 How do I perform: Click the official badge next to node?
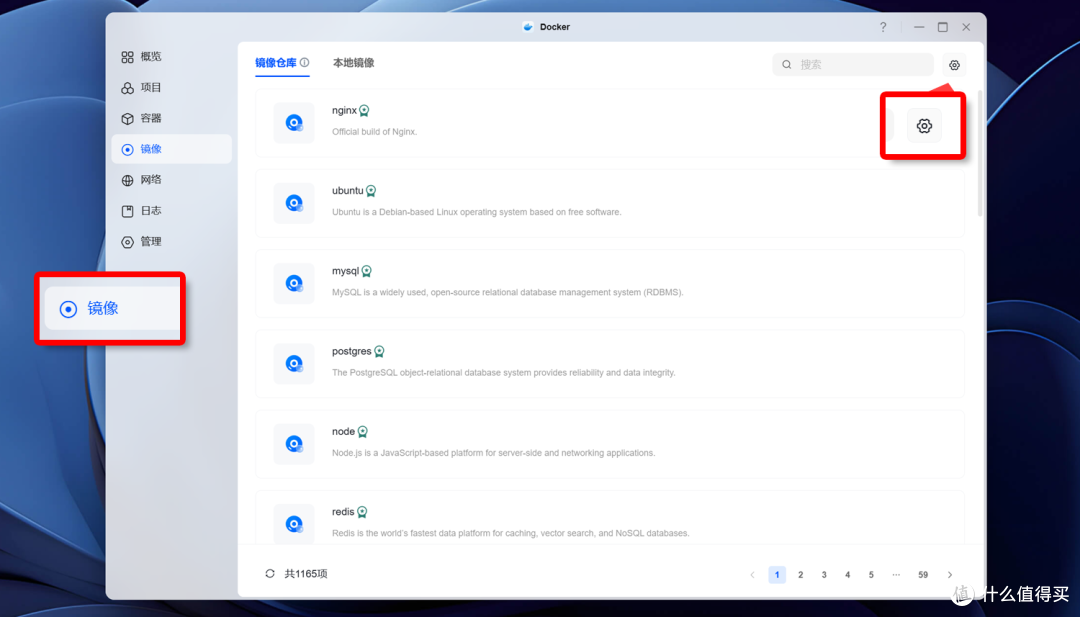coord(362,432)
